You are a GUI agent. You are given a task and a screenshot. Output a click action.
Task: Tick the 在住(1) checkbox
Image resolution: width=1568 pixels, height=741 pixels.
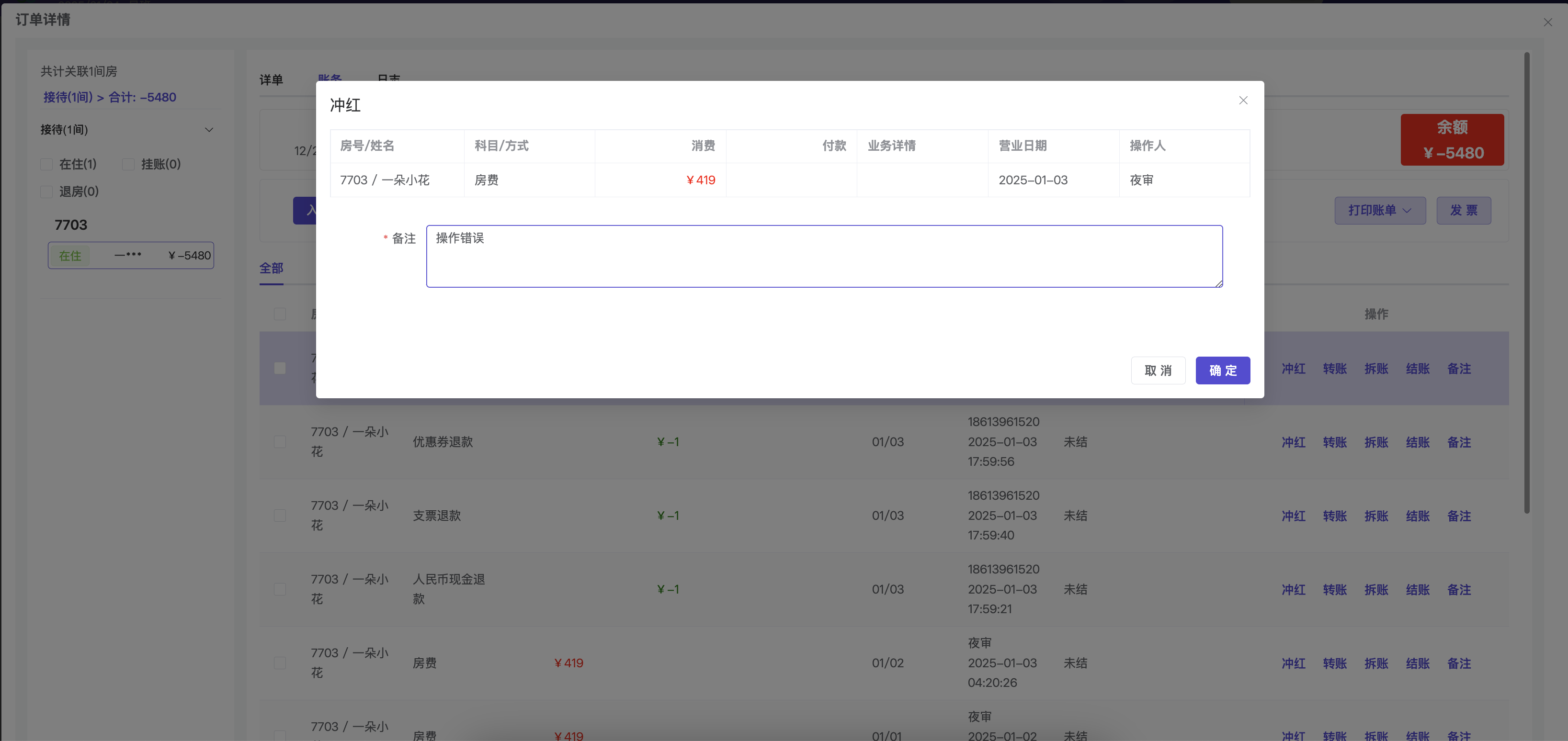pos(46,164)
